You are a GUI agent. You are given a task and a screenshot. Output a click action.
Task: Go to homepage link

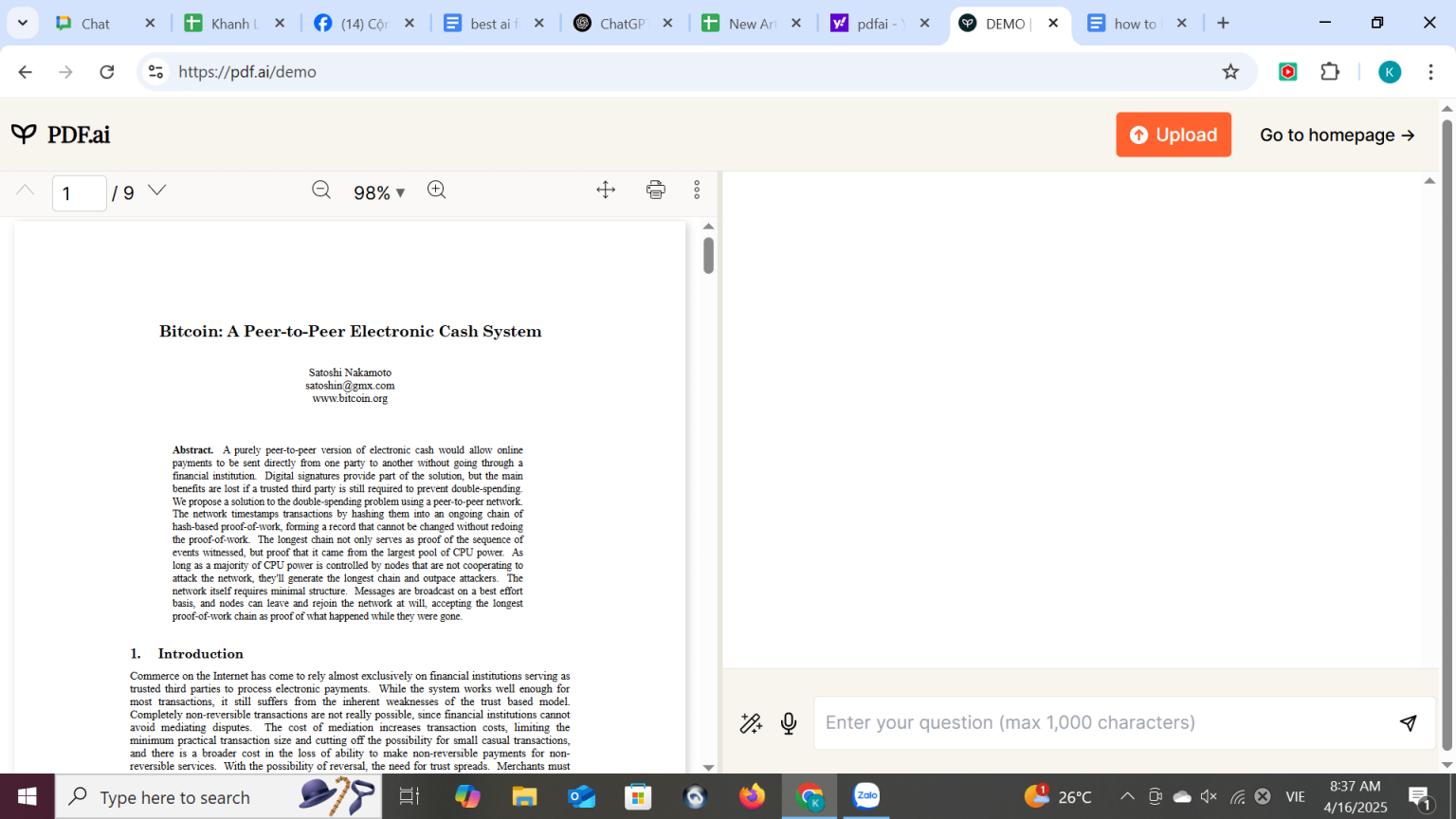1337,134
